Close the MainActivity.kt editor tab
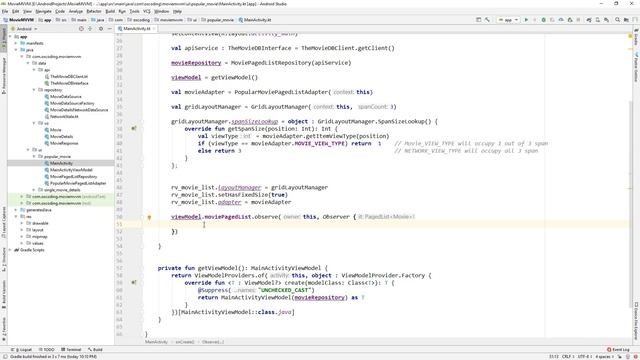 154,29
